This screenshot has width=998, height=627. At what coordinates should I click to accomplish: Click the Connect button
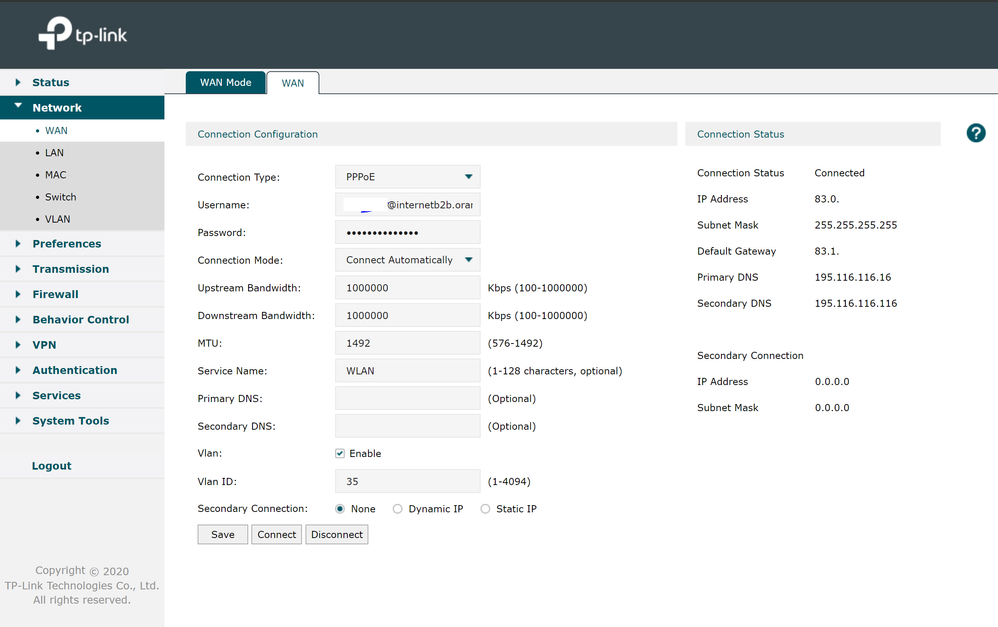pyautogui.click(x=276, y=535)
